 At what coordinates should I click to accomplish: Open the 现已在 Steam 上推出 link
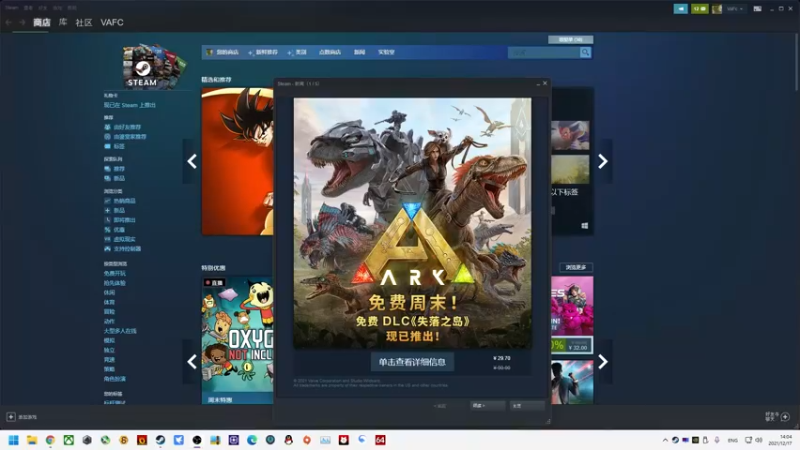click(130, 105)
